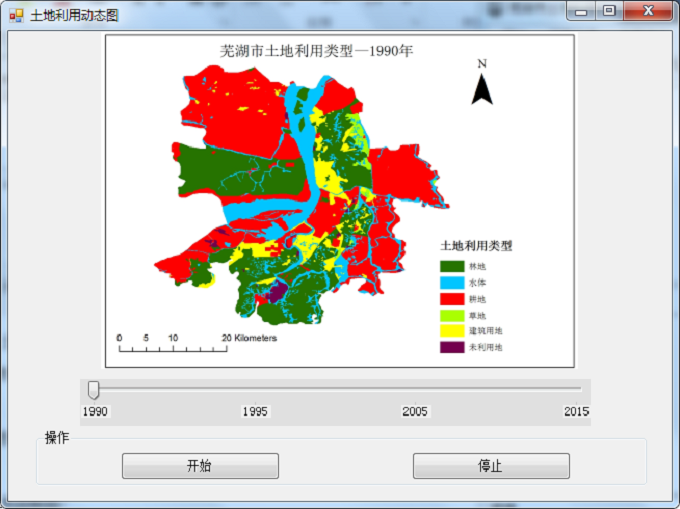680x509 pixels.
Task: Click the year slider thumb at 1990
Action: pos(93,389)
